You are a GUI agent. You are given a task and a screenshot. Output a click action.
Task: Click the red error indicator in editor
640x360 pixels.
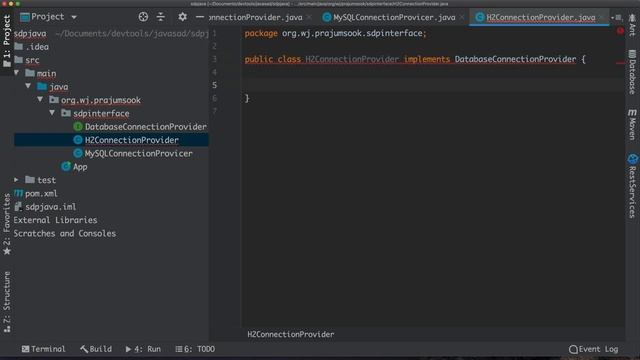(x=620, y=31)
